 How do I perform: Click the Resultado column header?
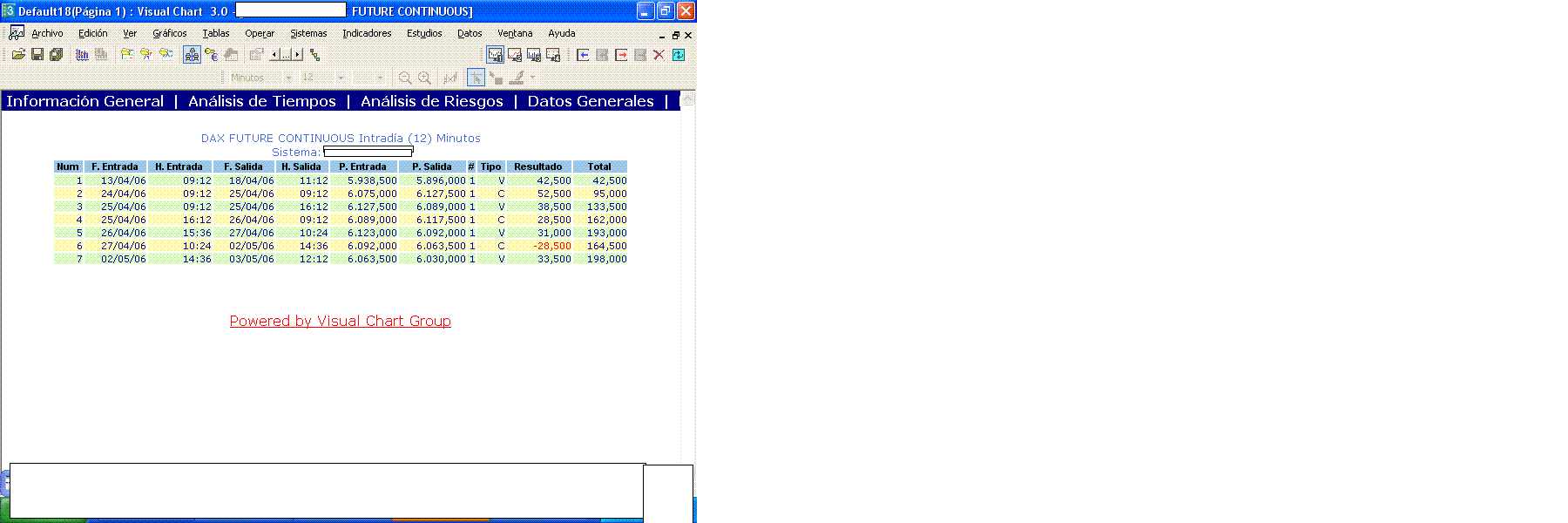pyautogui.click(x=538, y=166)
